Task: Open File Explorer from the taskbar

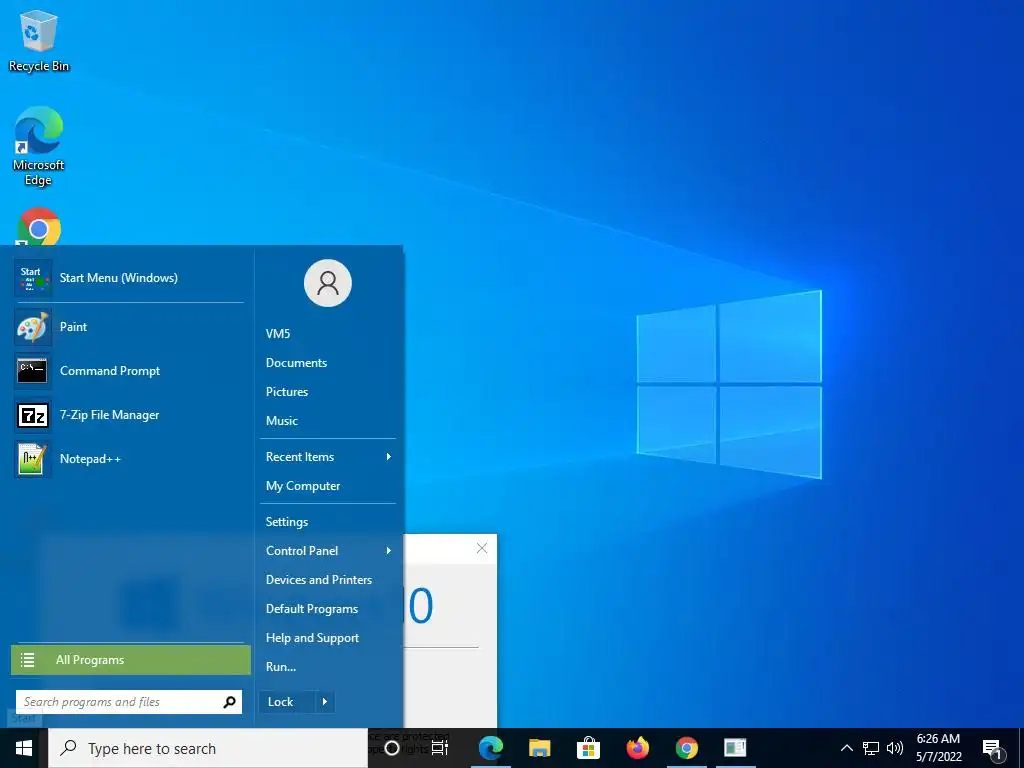Action: tap(539, 748)
